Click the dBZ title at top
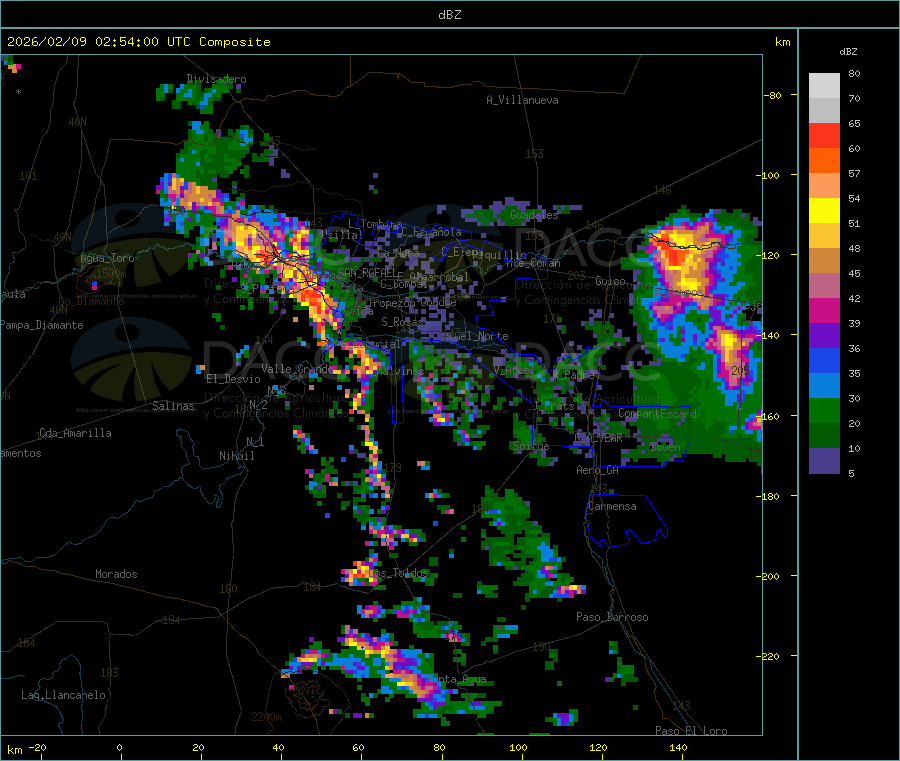 449,15
